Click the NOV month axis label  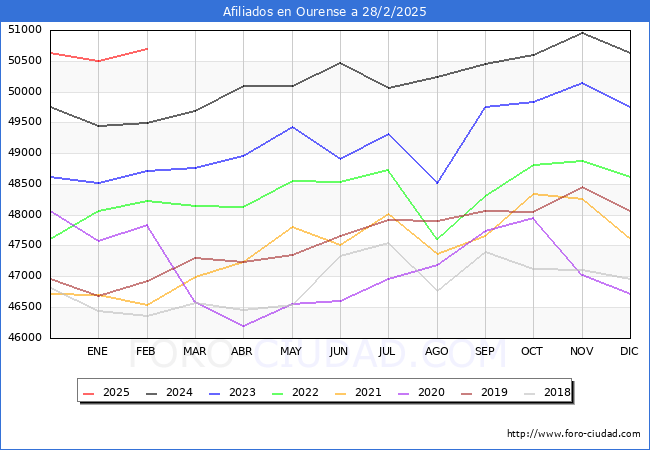(x=582, y=351)
